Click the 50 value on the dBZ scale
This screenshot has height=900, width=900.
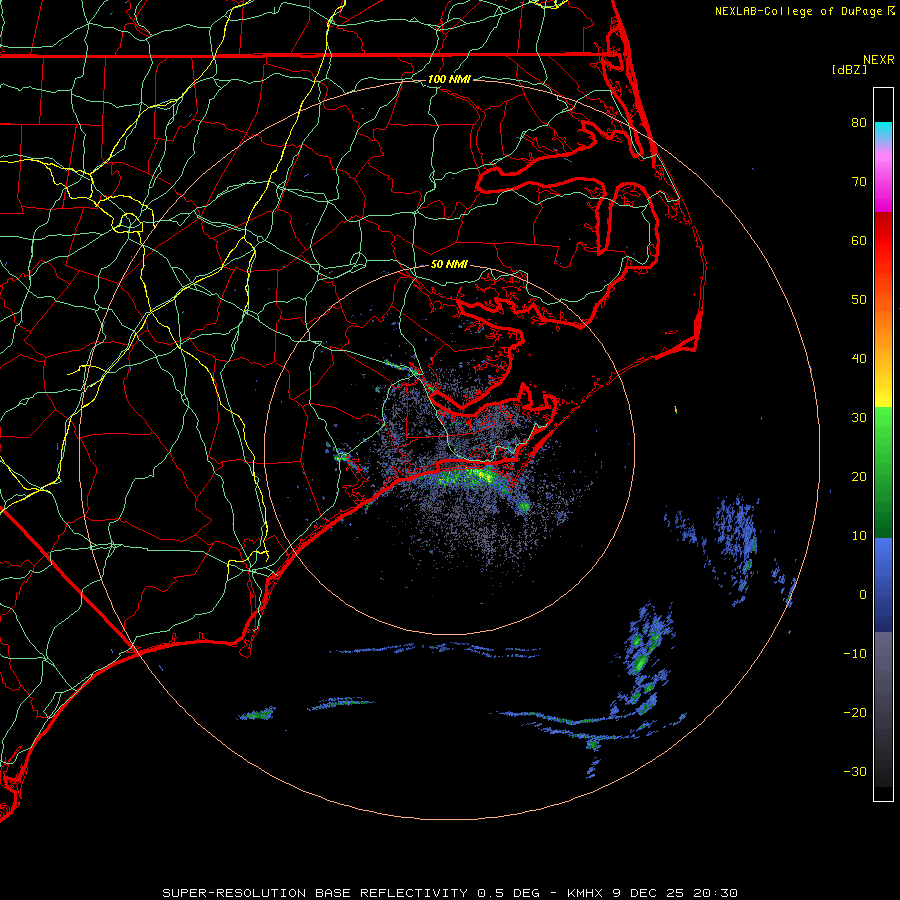[859, 300]
